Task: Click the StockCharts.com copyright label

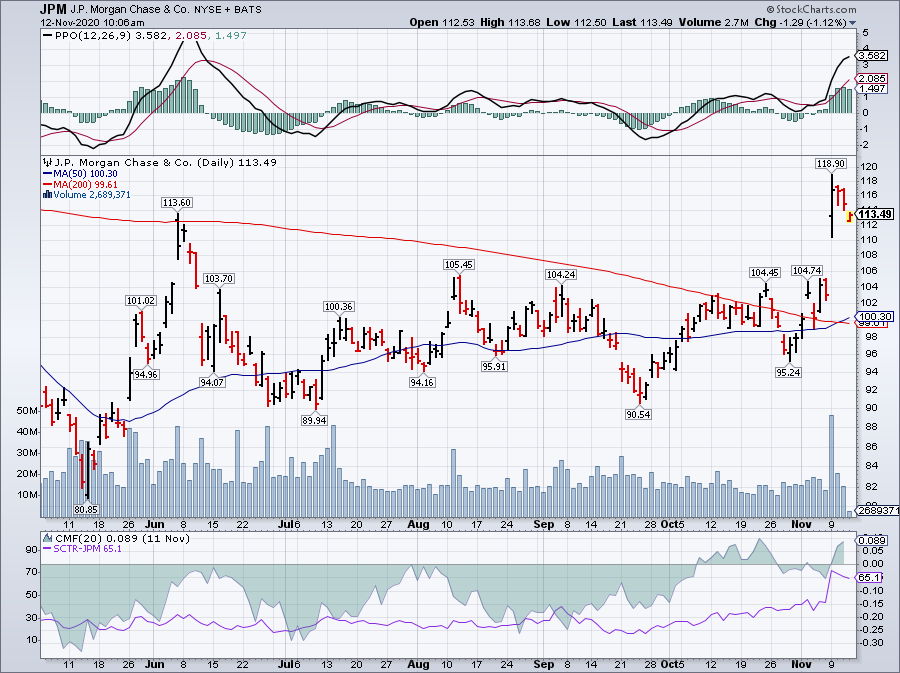Action: pyautogui.click(x=811, y=9)
